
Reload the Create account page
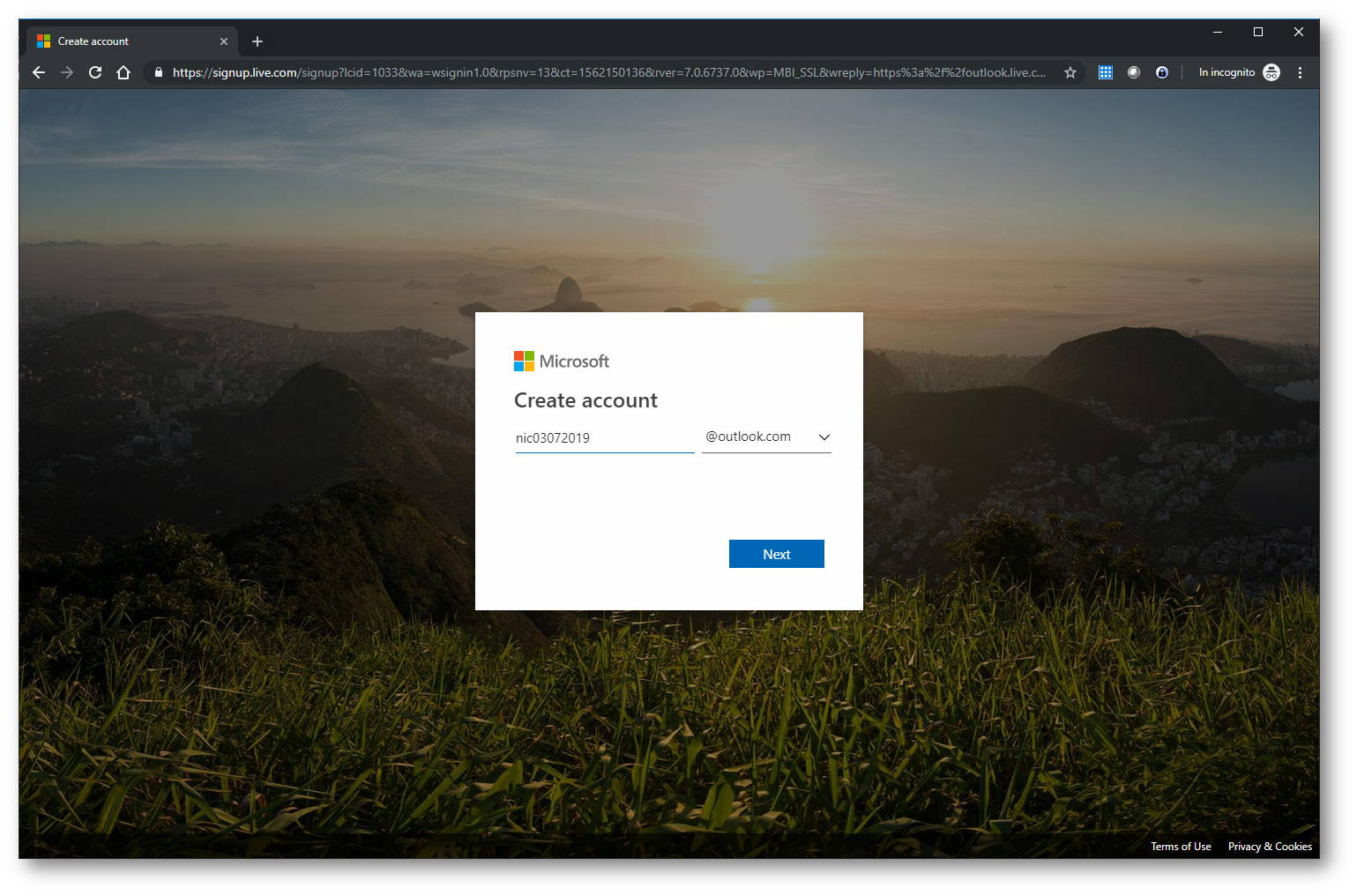(95, 72)
